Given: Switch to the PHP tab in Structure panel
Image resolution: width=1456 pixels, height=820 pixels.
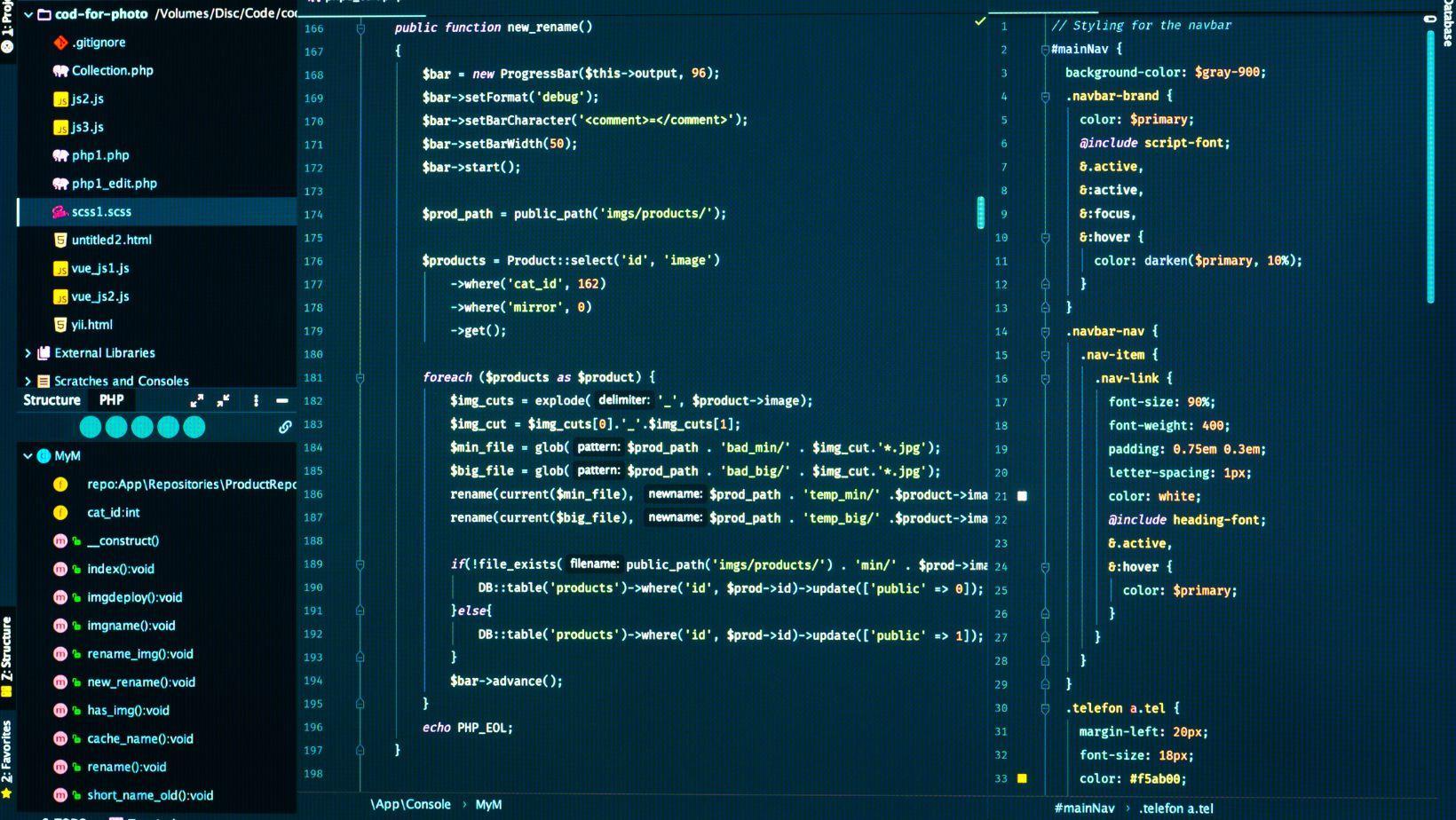Looking at the screenshot, I should pos(112,400).
